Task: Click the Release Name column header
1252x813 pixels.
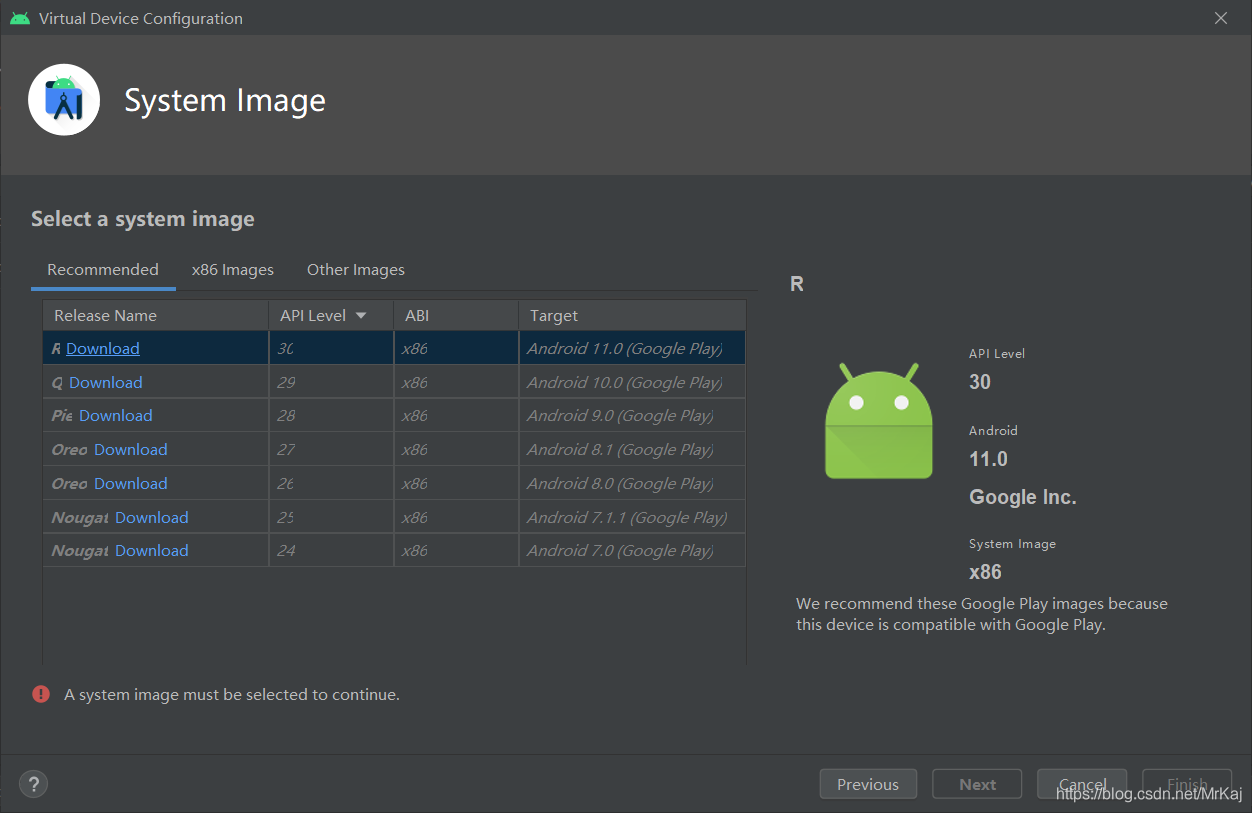Action: click(156, 316)
